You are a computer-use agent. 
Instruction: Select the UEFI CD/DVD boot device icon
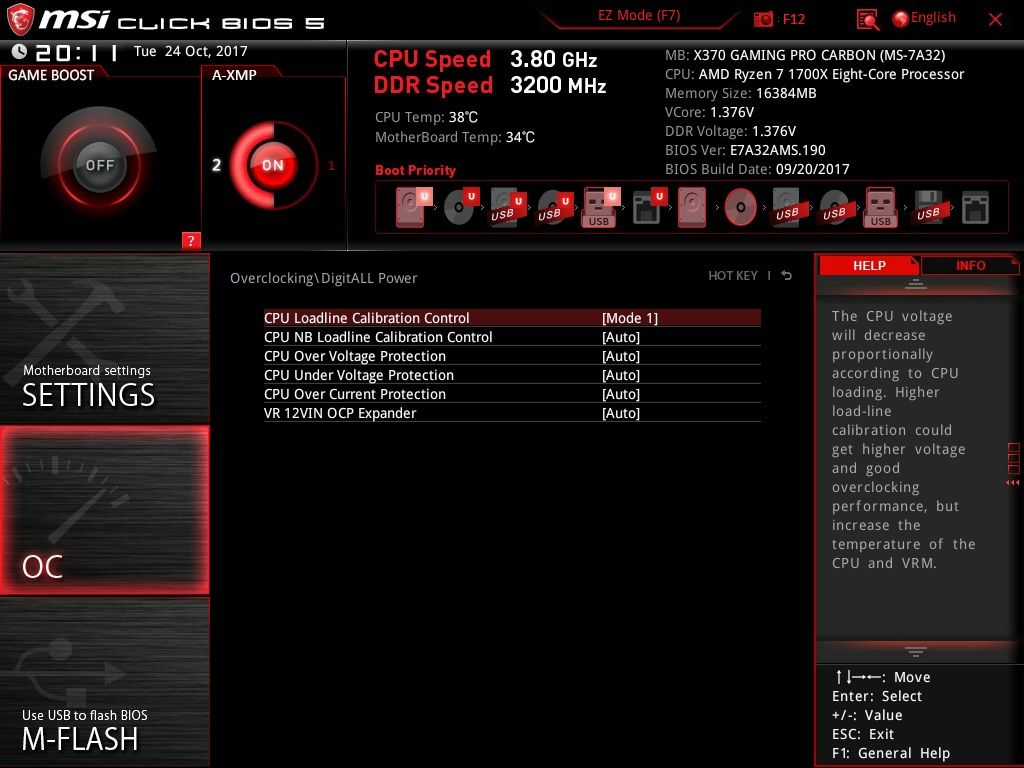pyautogui.click(x=461, y=207)
